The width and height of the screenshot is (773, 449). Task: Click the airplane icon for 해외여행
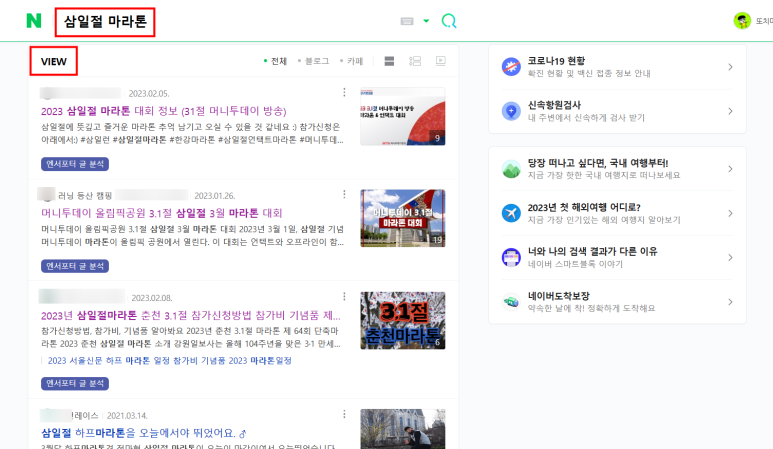[x=511, y=213]
